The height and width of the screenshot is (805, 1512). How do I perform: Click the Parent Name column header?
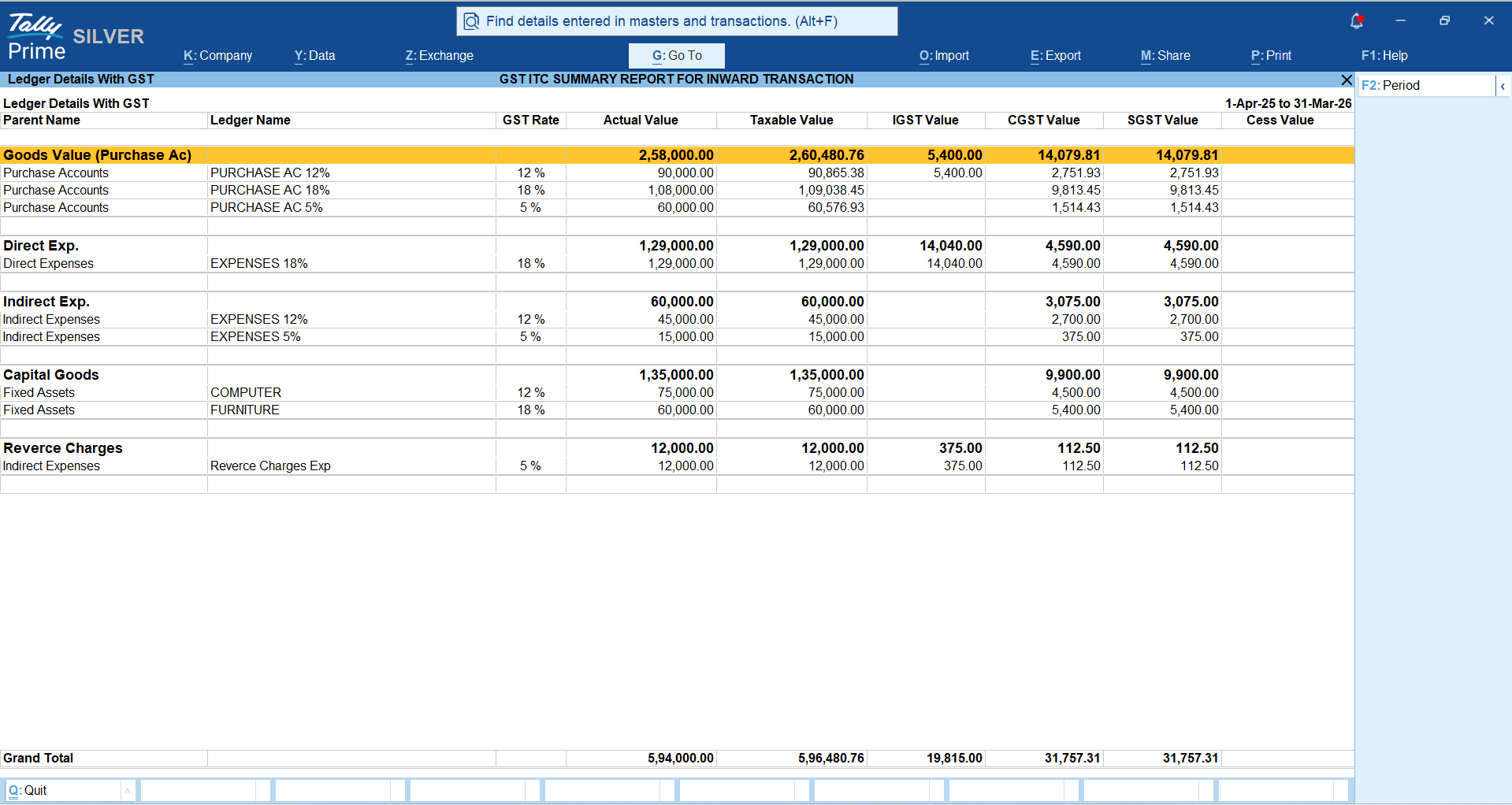coord(42,121)
